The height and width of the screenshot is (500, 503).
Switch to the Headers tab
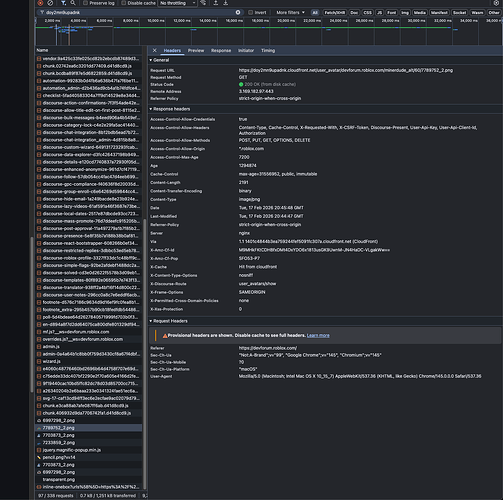click(172, 50)
